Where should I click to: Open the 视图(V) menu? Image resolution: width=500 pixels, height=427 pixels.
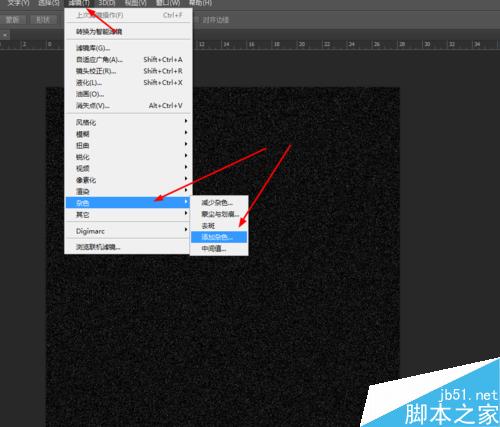click(136, 3)
